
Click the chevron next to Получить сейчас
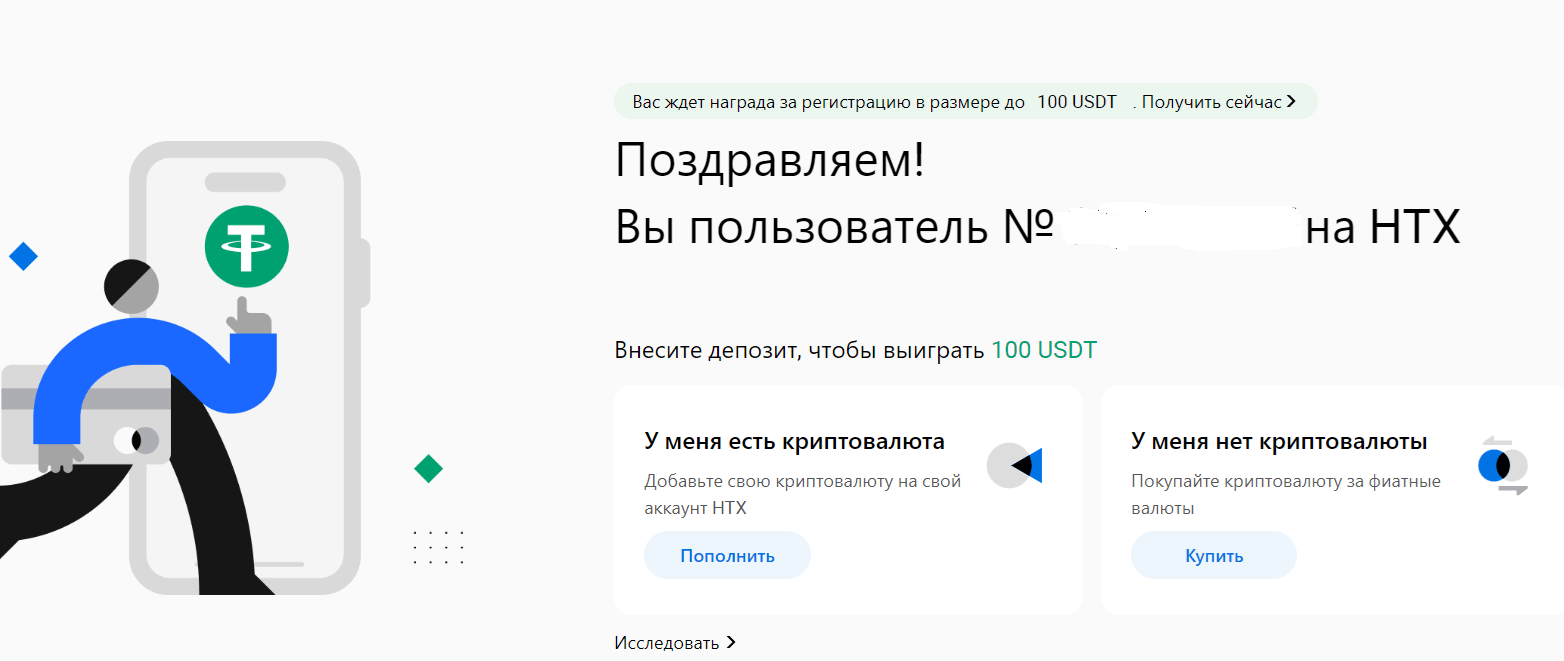coord(1291,102)
